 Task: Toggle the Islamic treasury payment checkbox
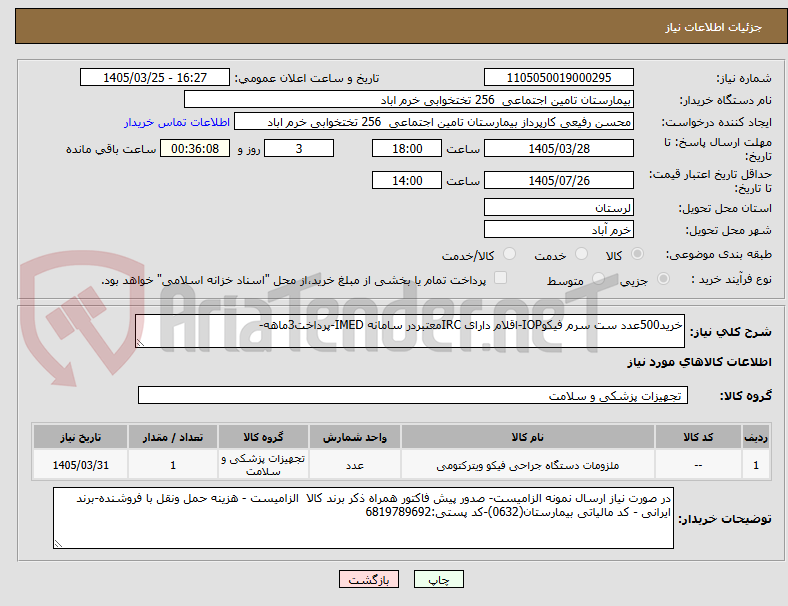(501, 278)
